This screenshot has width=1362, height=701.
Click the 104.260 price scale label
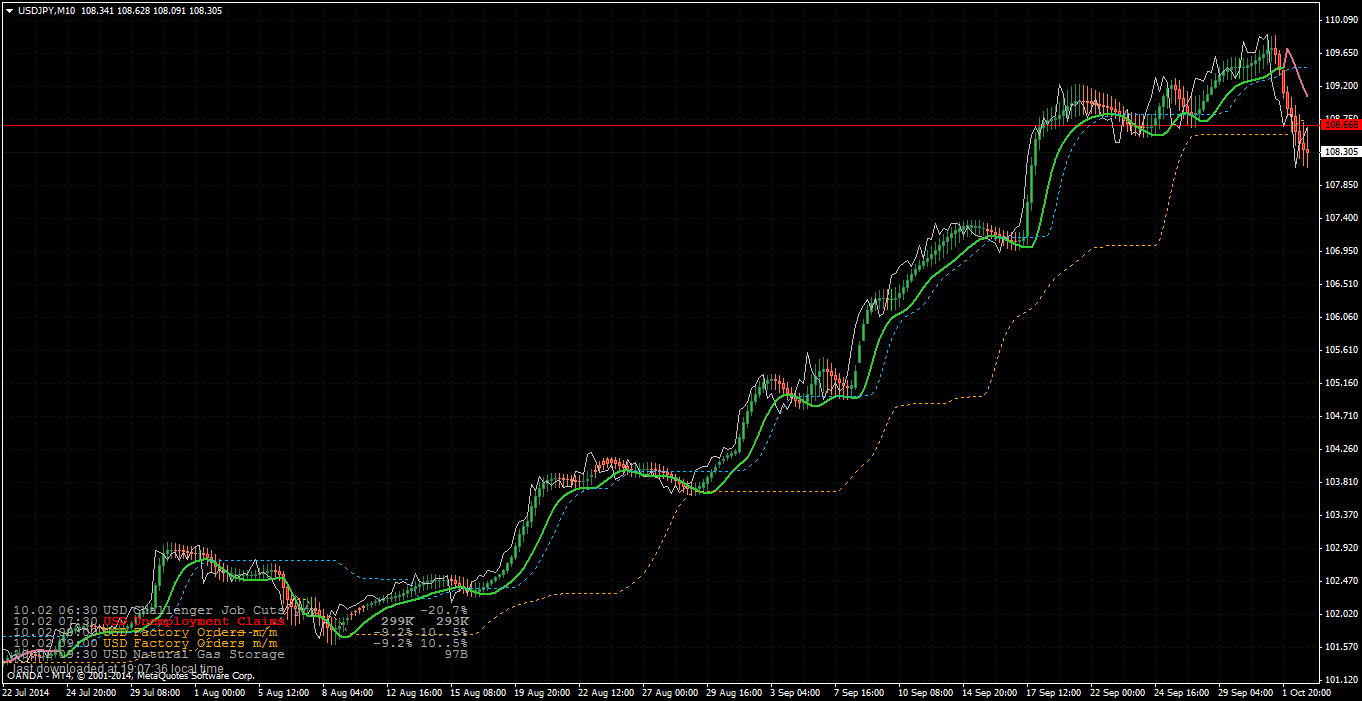click(x=1340, y=449)
